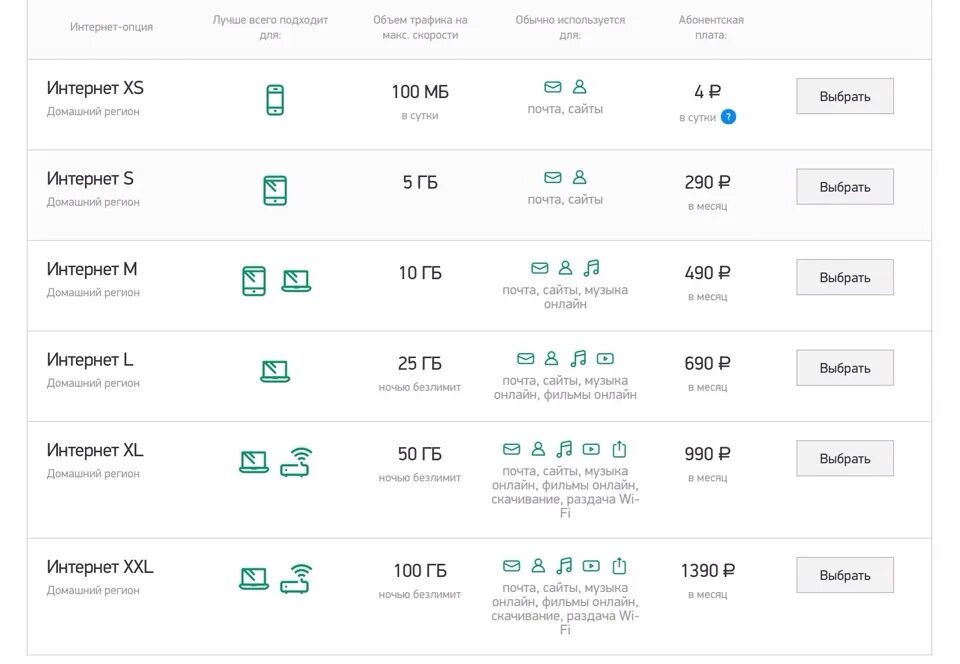The image size is (960, 664).
Task: Click the Wi-Fi router icon in Интернет XL row
Action: 296,462
